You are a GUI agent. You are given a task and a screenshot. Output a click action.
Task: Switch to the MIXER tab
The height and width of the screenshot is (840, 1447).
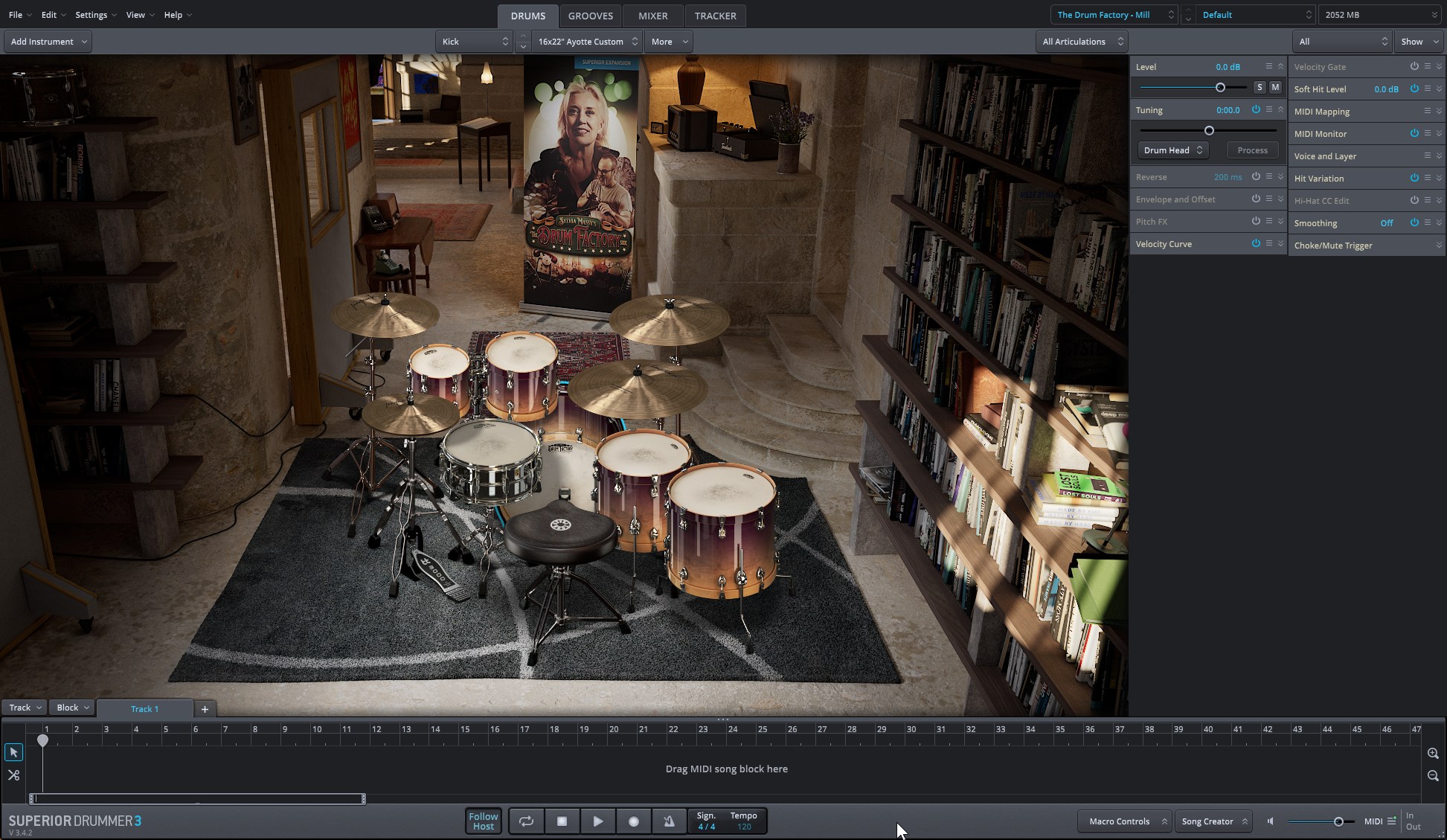click(652, 16)
